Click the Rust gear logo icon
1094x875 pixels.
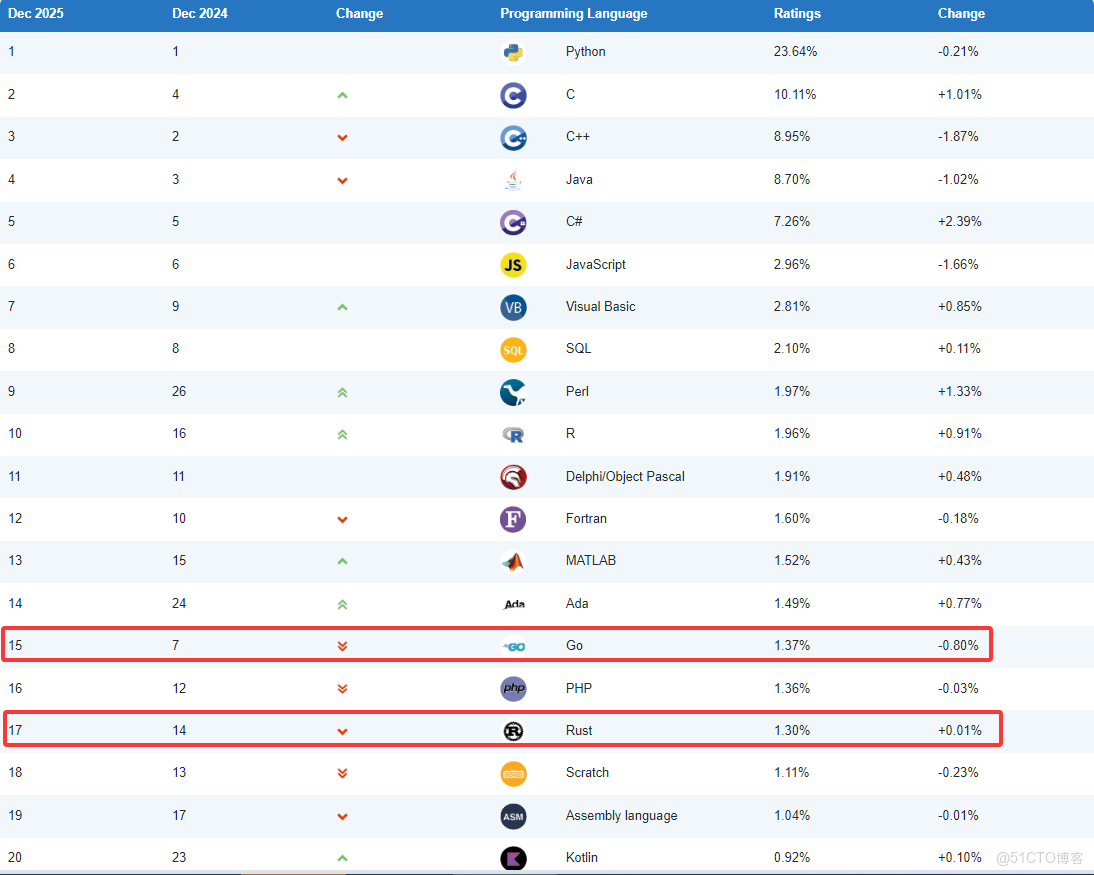(513, 731)
